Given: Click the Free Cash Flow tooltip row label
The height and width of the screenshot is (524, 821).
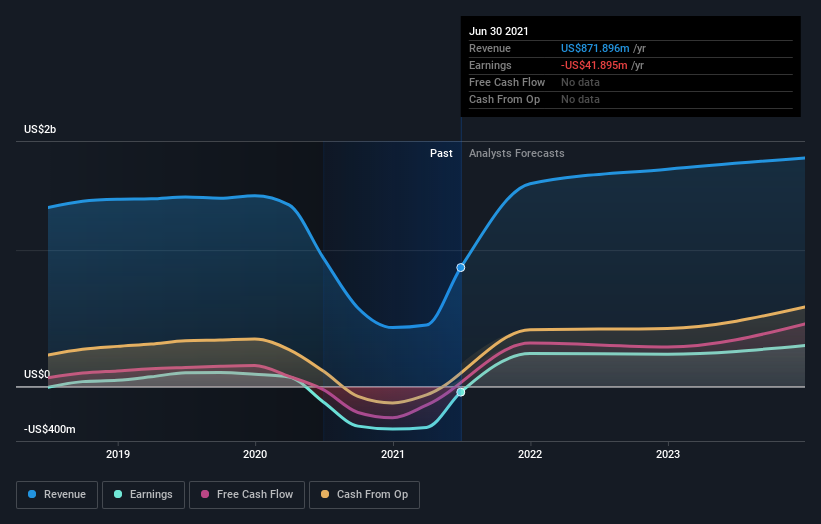Looking at the screenshot, I should (x=507, y=82).
